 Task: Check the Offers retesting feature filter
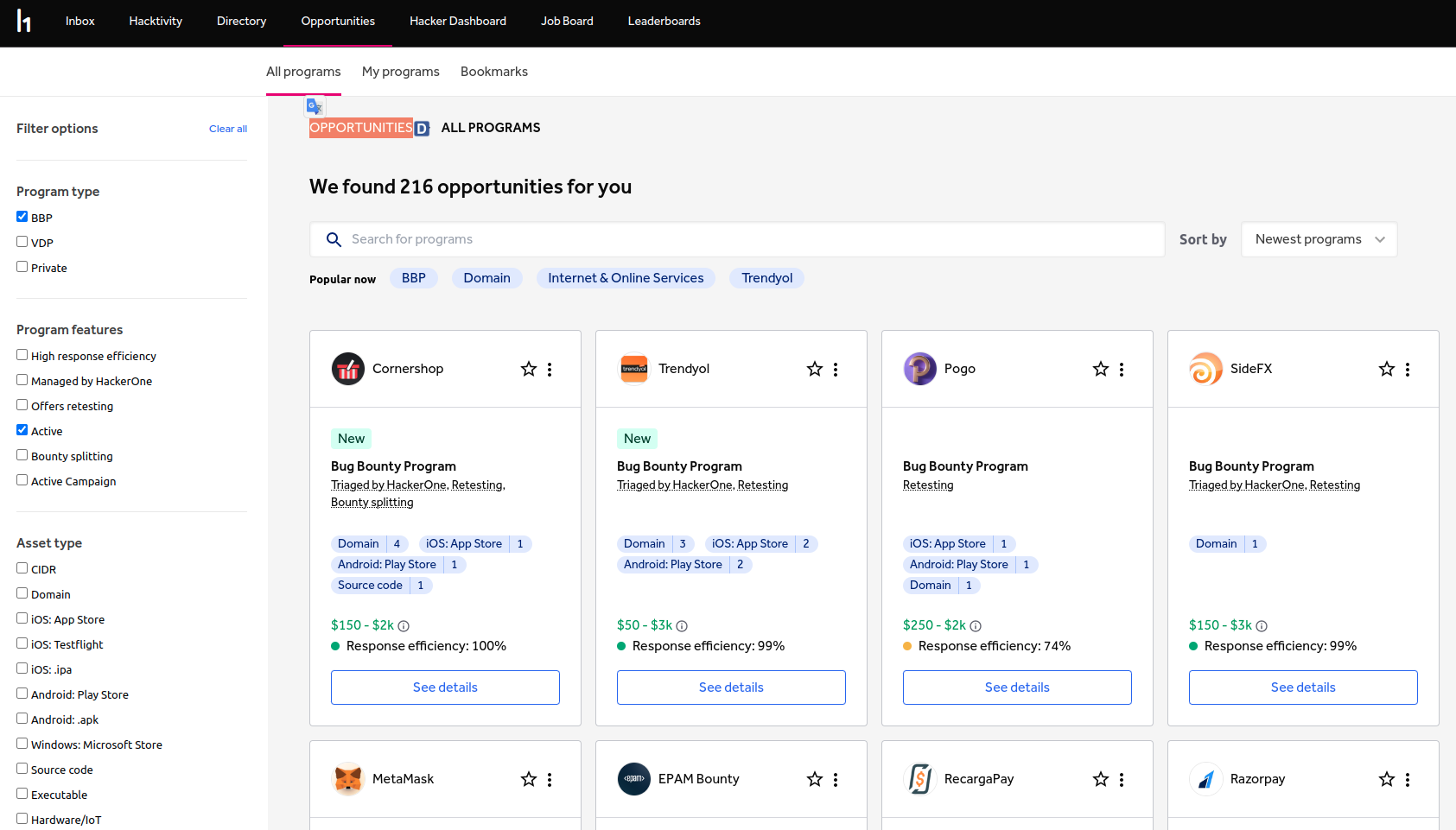(22, 404)
